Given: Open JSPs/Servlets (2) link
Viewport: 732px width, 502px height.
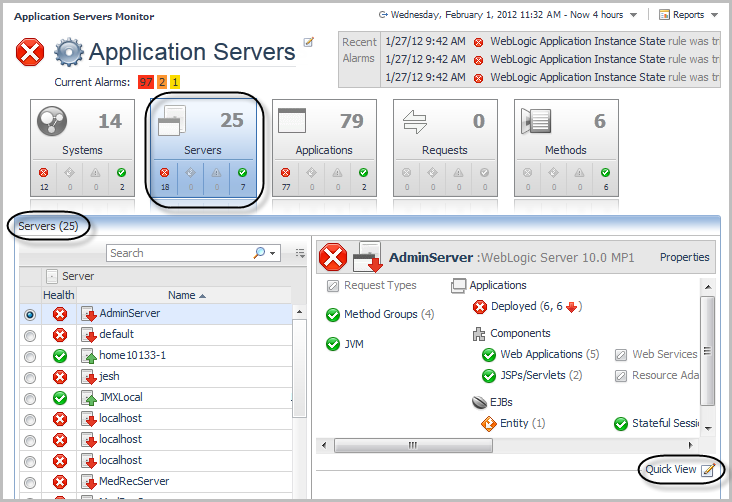Looking at the screenshot, I should click(541, 375).
